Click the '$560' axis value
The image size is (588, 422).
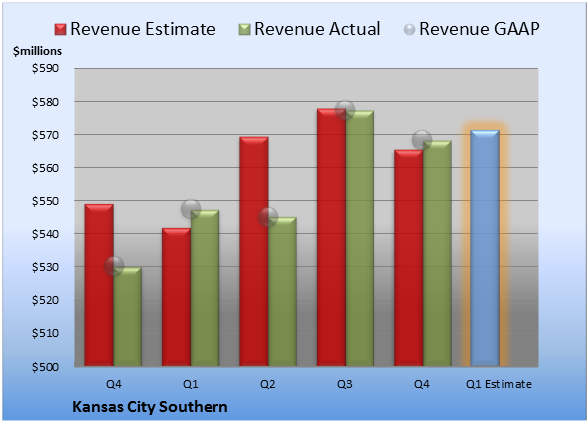point(45,168)
